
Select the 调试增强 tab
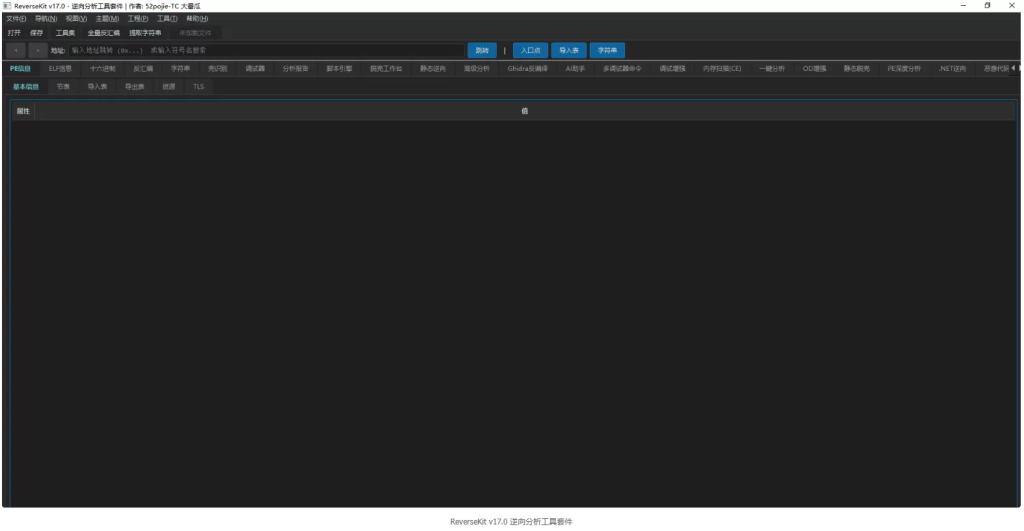tap(672, 69)
